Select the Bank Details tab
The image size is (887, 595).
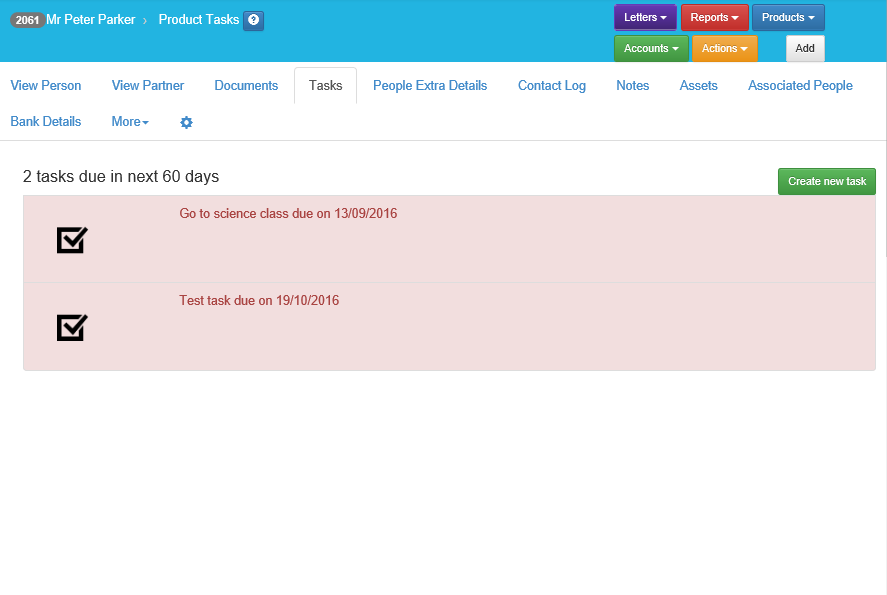click(x=46, y=122)
